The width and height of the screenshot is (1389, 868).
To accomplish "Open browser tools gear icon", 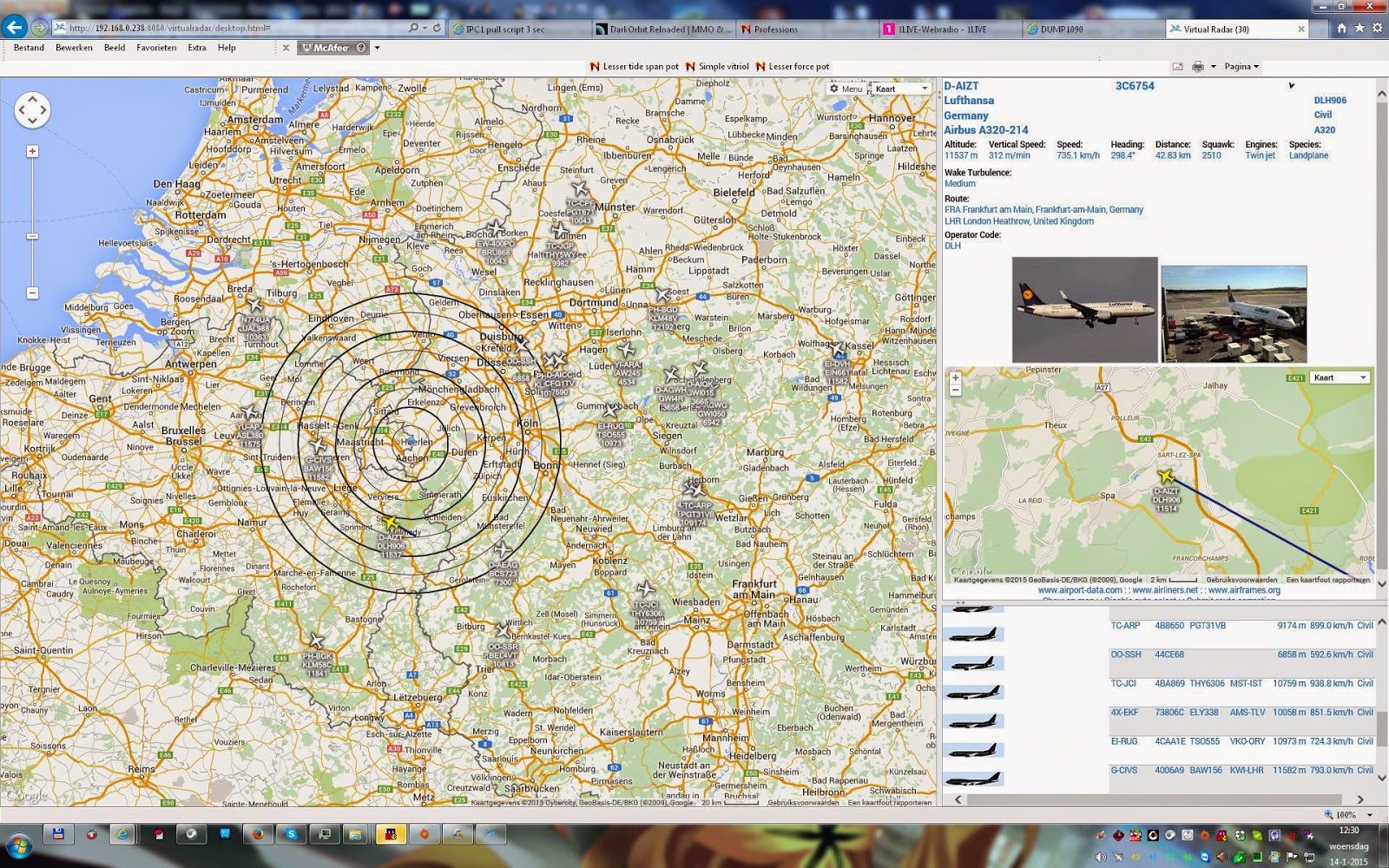I will click(x=1377, y=29).
